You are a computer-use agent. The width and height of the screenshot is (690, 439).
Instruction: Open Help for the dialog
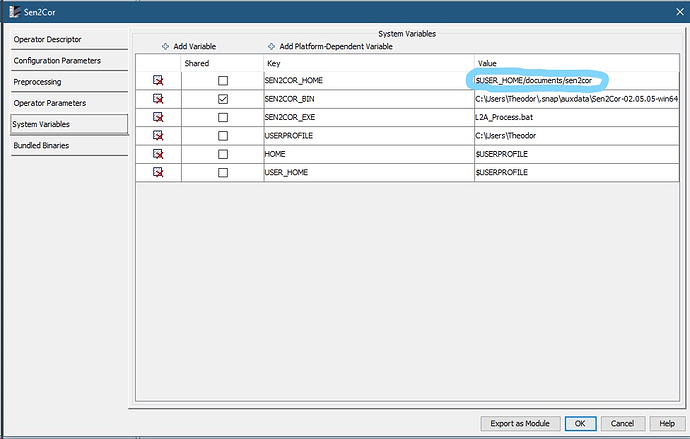(667, 424)
